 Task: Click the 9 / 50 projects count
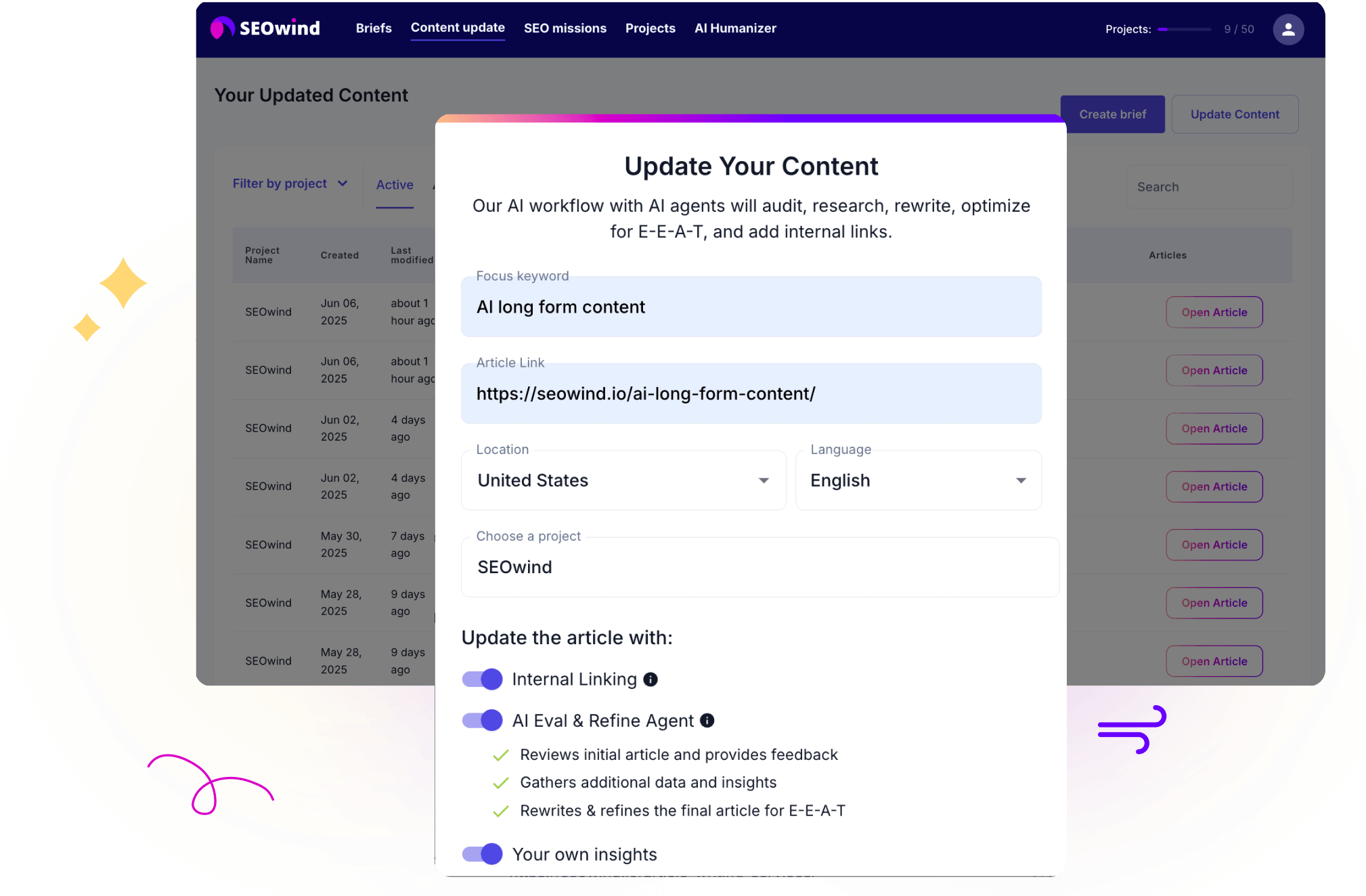tap(1239, 29)
